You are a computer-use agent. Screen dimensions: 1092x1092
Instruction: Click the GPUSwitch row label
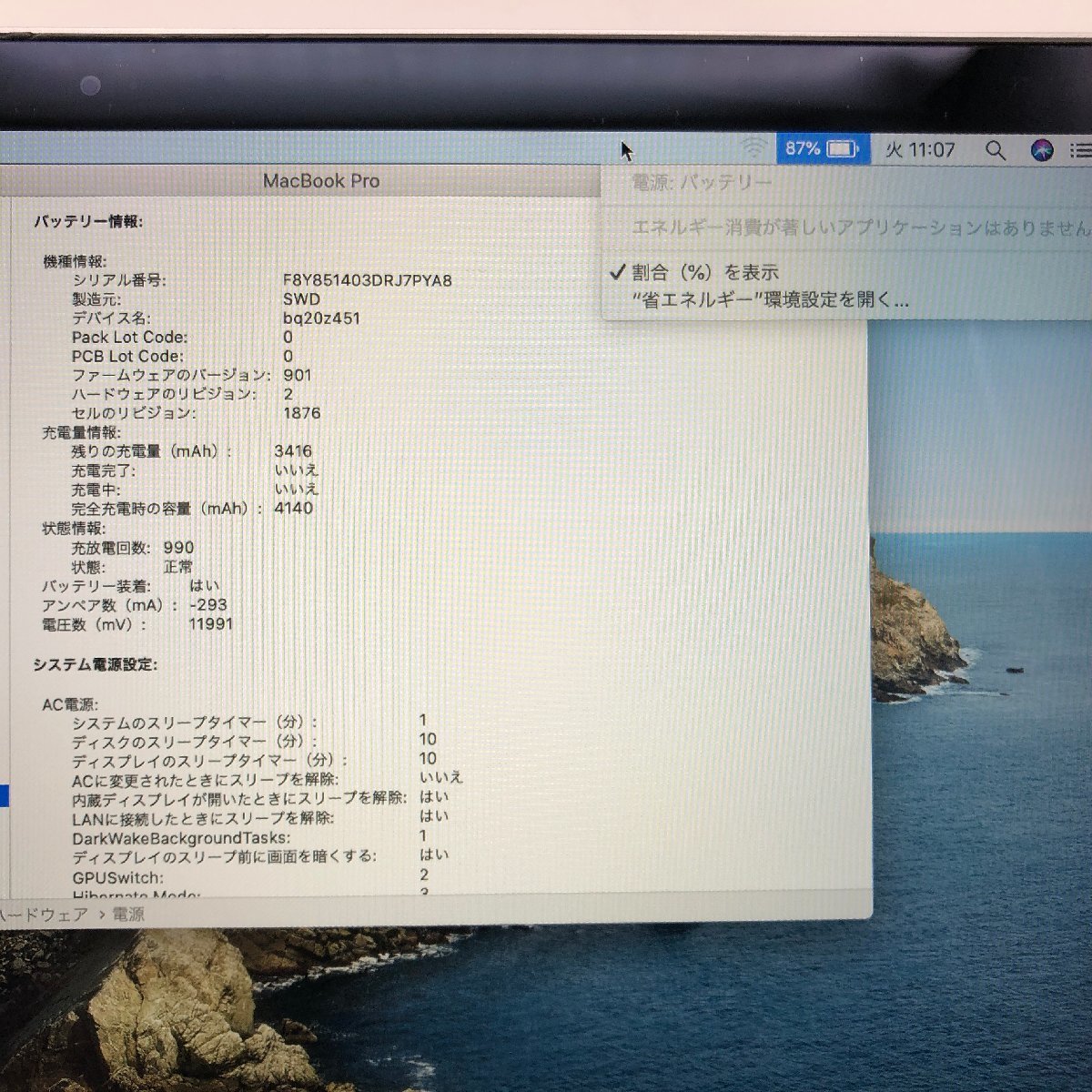click(x=118, y=878)
